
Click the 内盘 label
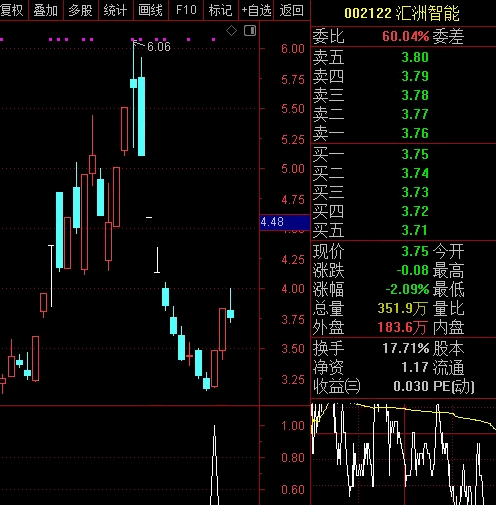448,327
